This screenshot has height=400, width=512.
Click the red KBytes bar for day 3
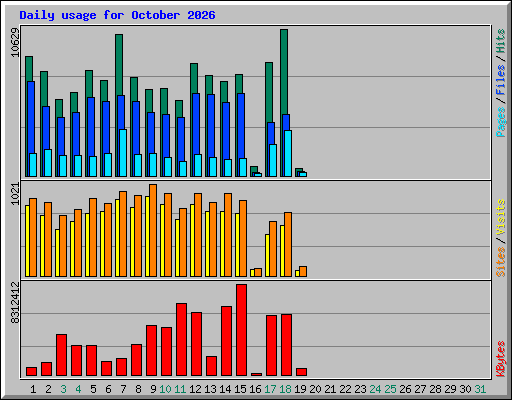click(61, 355)
